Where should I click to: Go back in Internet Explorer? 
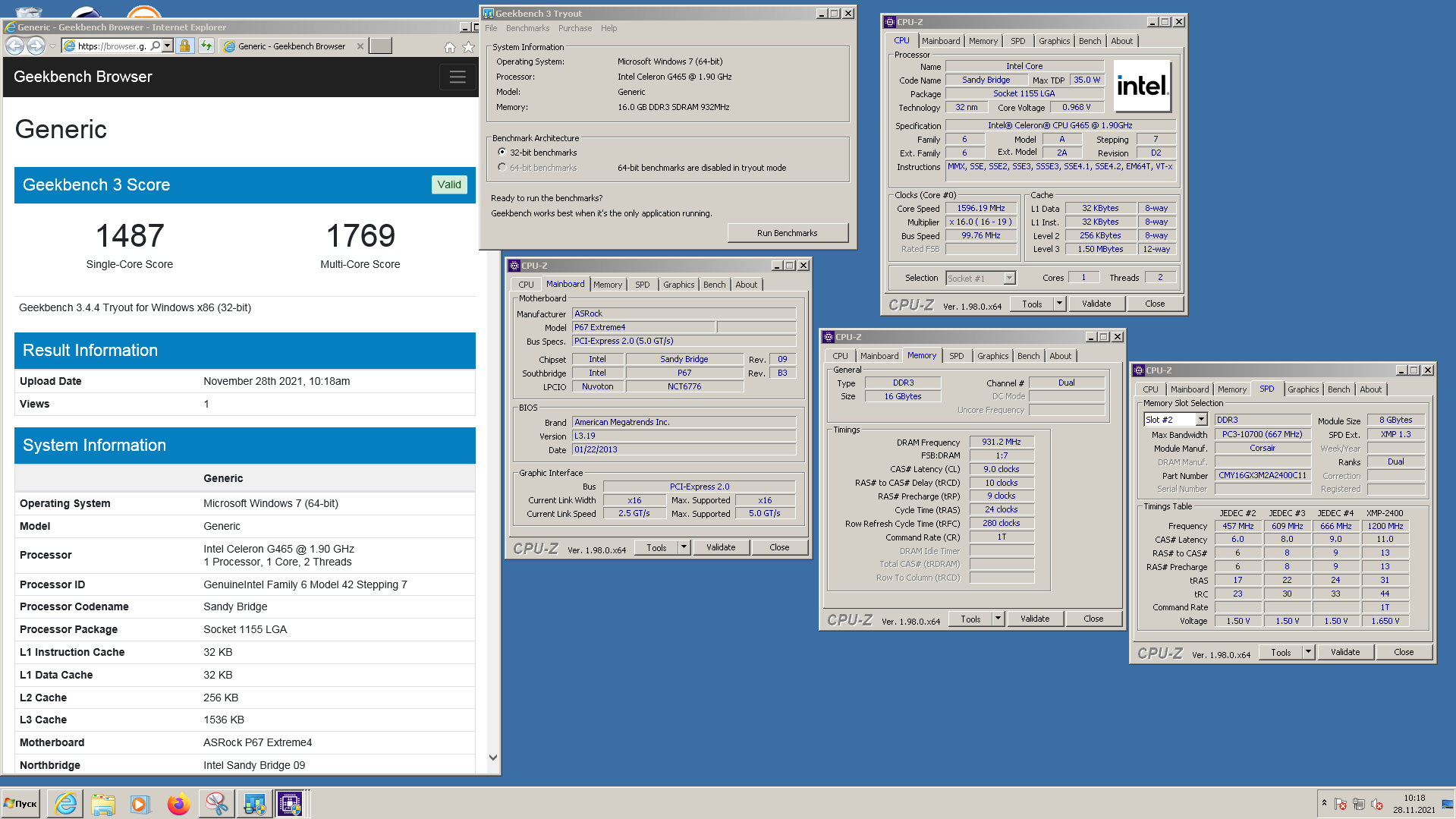click(x=14, y=46)
